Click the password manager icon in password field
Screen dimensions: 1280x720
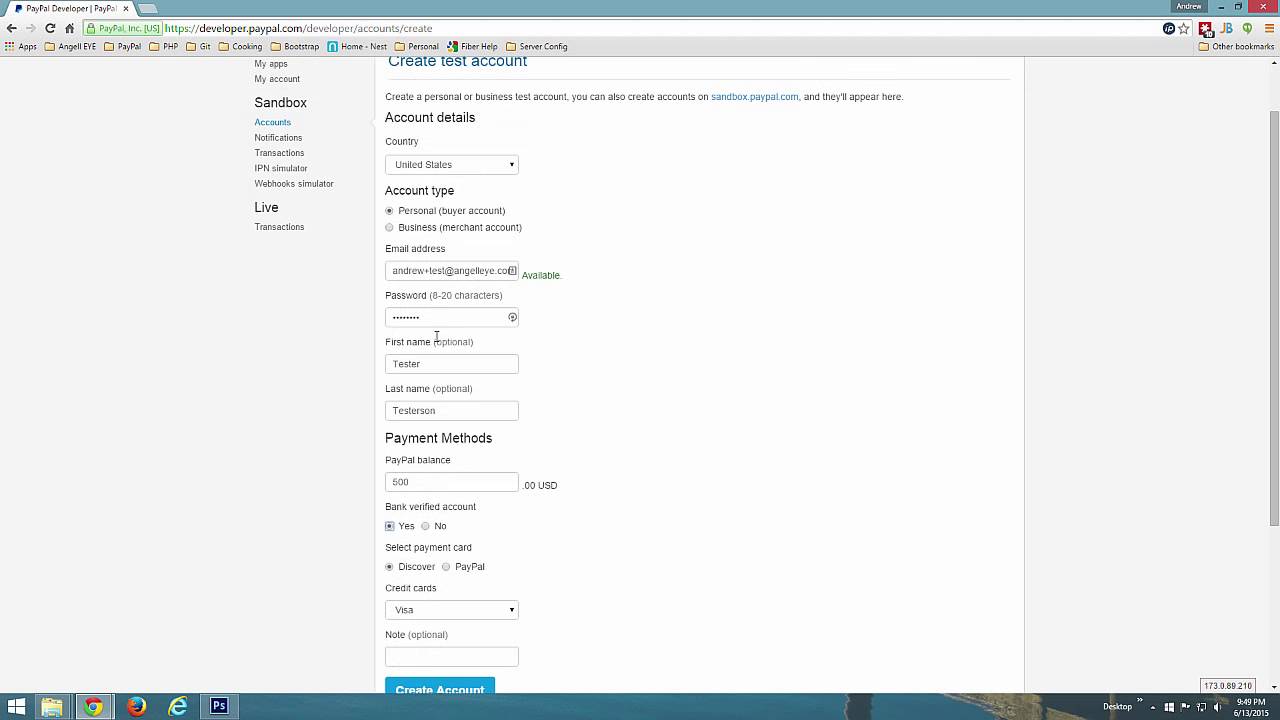[x=512, y=317]
